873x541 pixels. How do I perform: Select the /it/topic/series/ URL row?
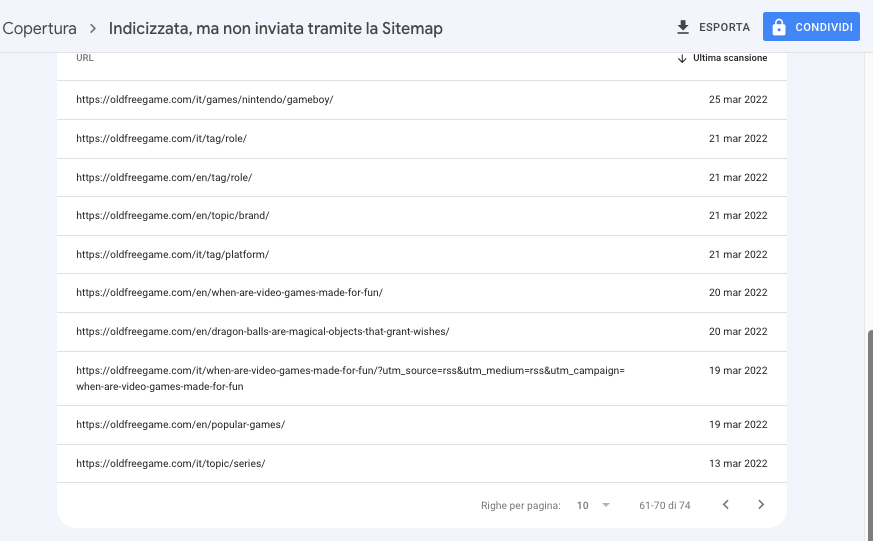click(421, 463)
